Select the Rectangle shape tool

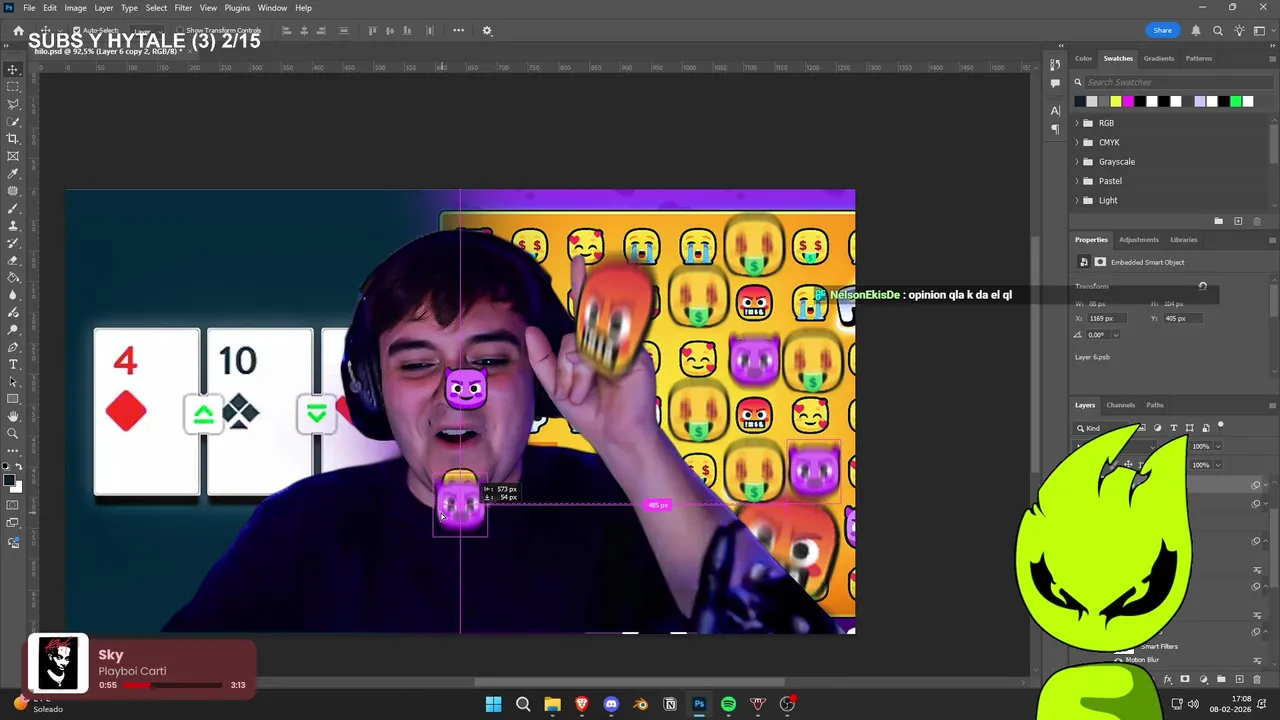coord(13,399)
